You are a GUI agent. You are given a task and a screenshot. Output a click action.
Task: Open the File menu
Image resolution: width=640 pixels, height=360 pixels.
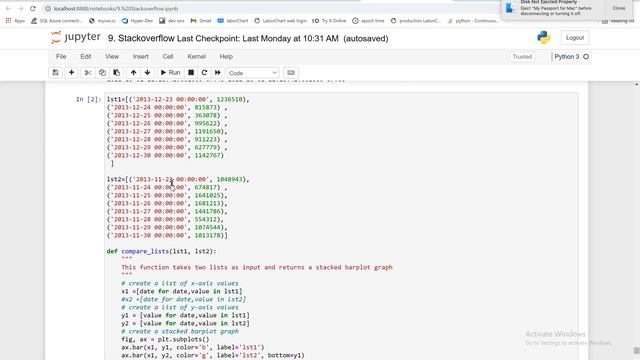pos(61,57)
